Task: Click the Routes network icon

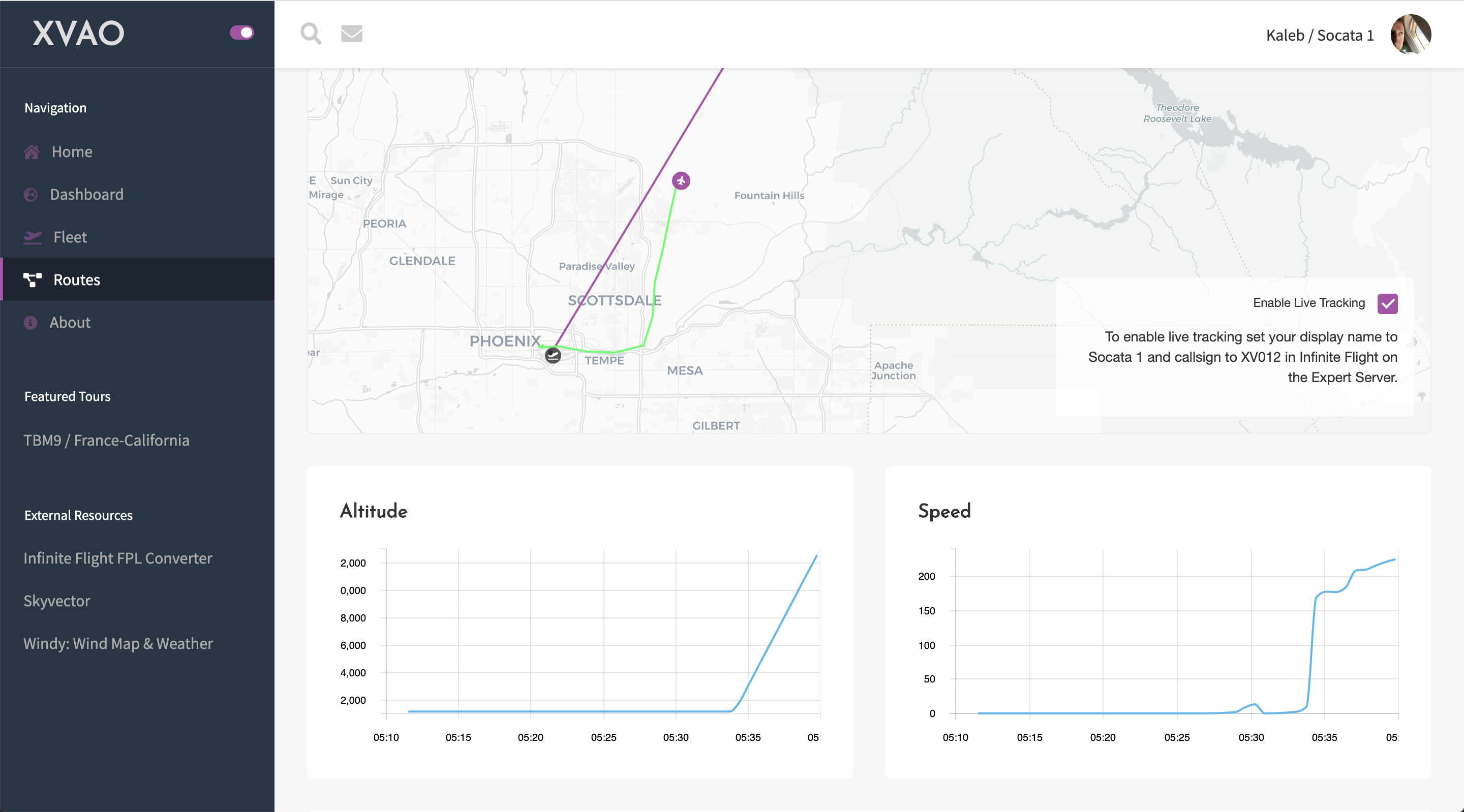Action: pyautogui.click(x=33, y=279)
